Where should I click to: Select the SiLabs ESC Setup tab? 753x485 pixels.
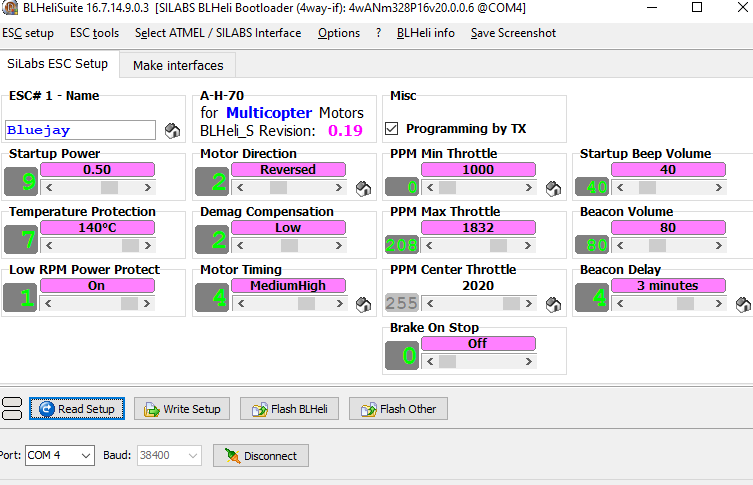[58, 64]
